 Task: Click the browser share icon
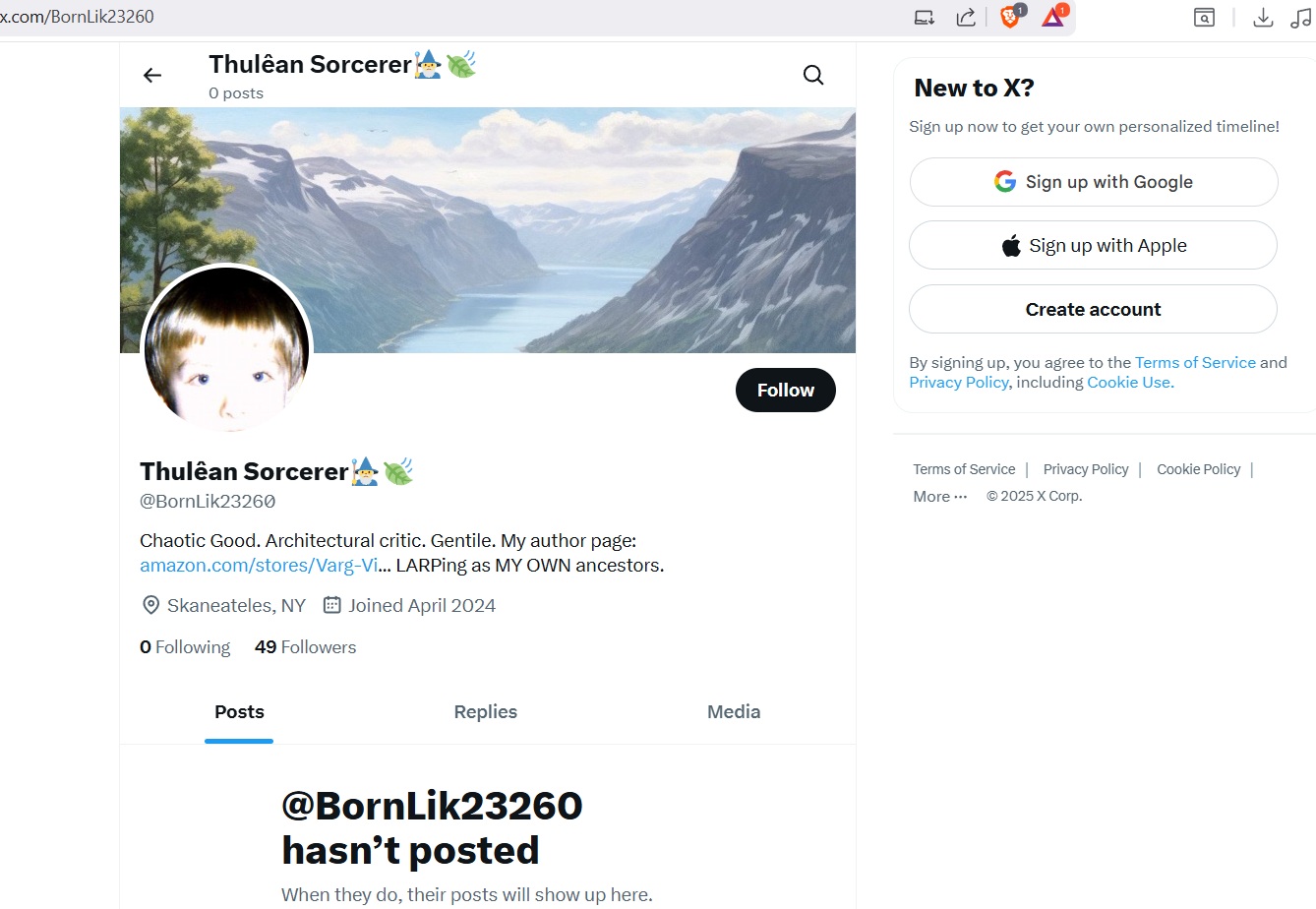pyautogui.click(x=966, y=17)
